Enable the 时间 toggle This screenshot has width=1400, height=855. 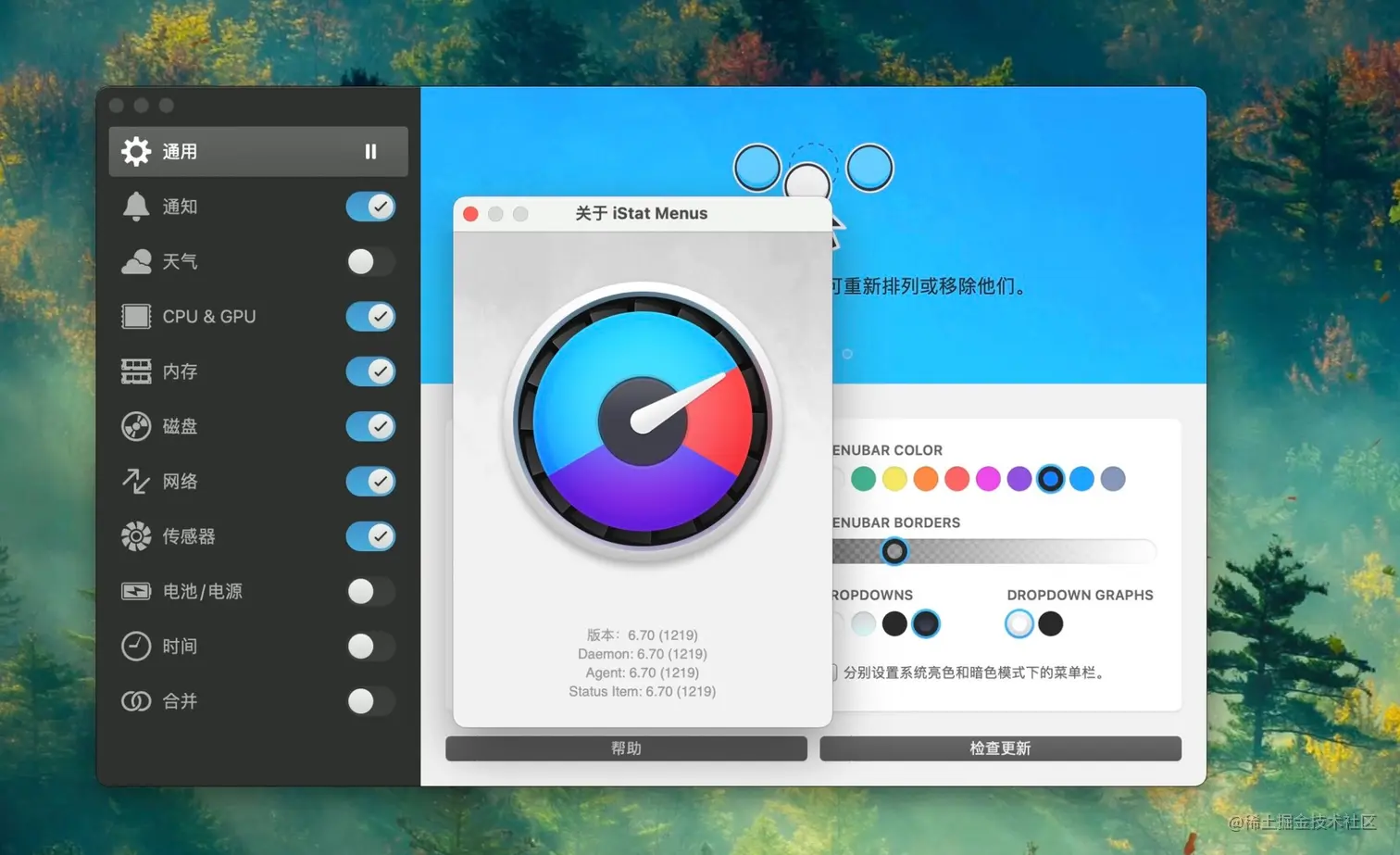370,646
